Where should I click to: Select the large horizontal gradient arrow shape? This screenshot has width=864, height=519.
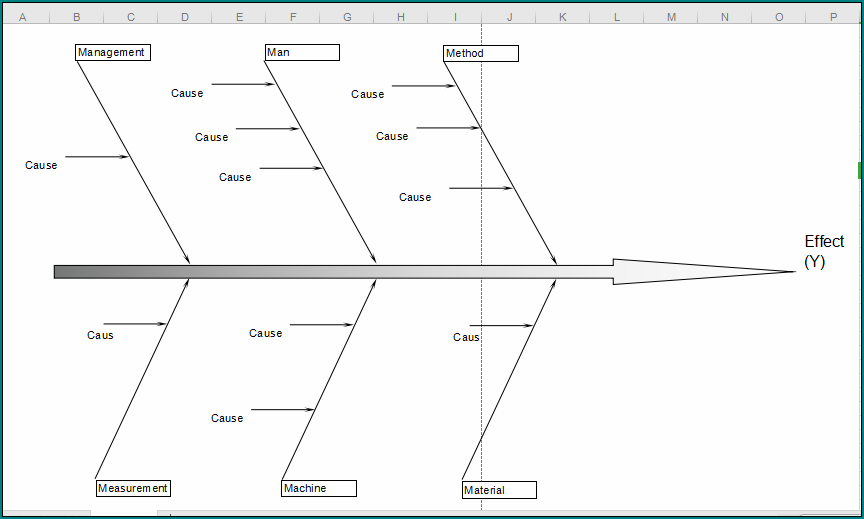pyautogui.click(x=424, y=272)
